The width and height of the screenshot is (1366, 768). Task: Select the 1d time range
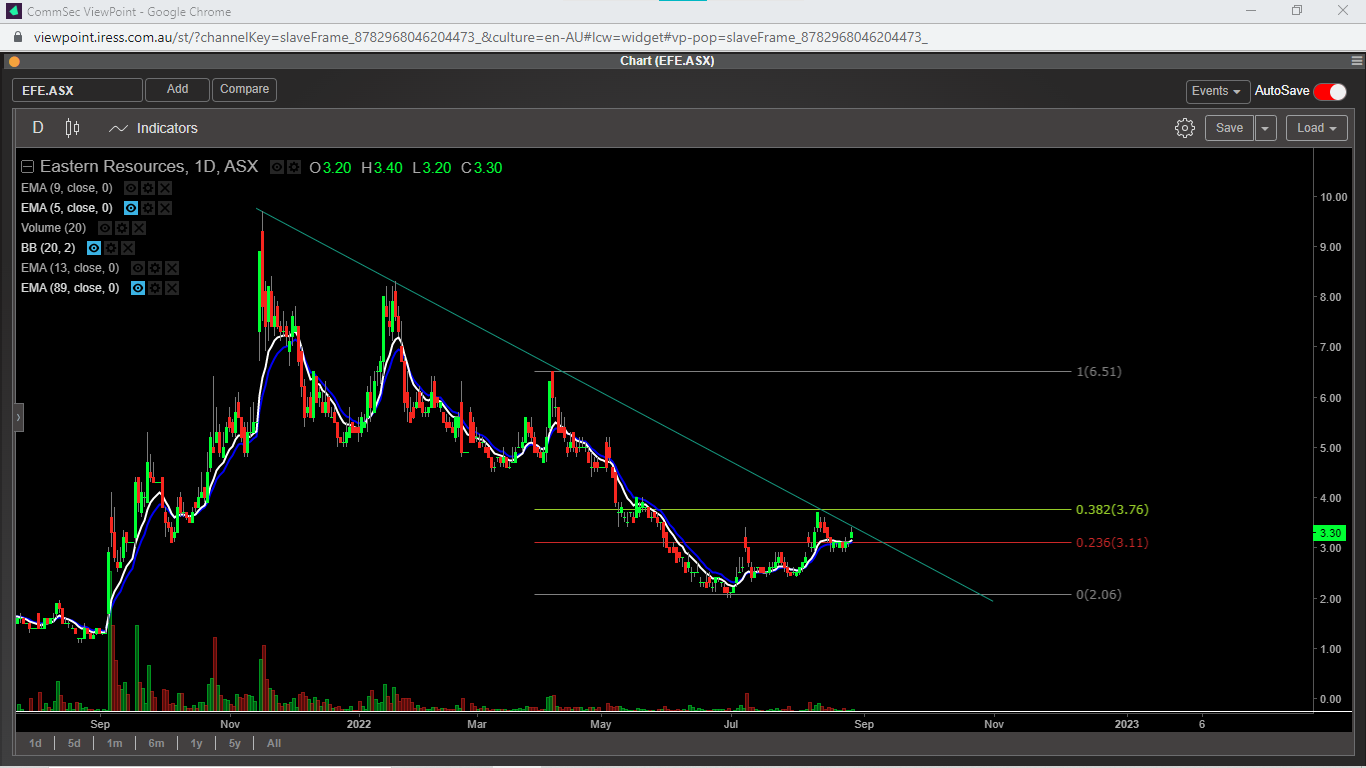tap(36, 743)
